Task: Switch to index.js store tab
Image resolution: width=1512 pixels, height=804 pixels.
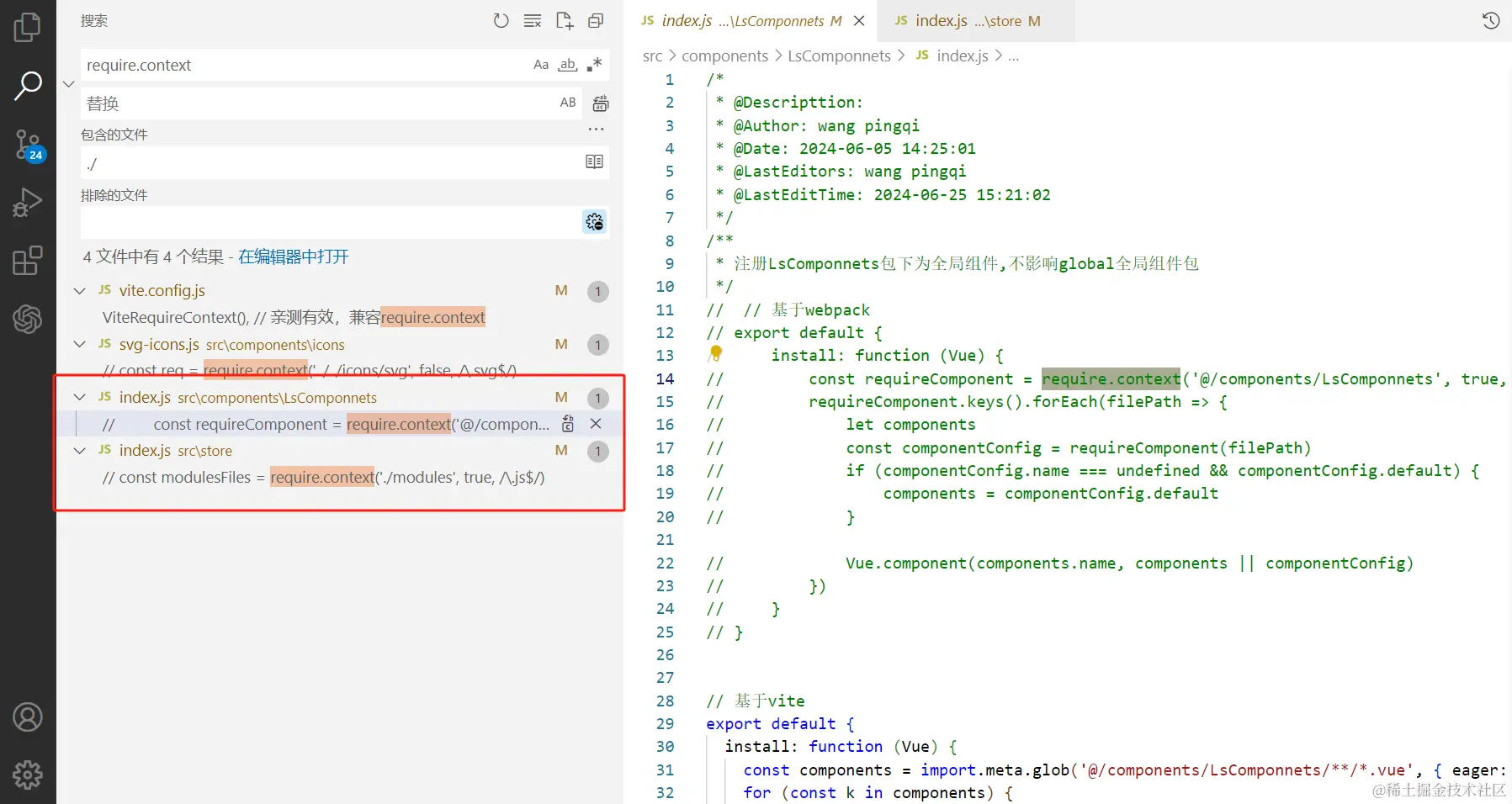Action: pos(968,21)
